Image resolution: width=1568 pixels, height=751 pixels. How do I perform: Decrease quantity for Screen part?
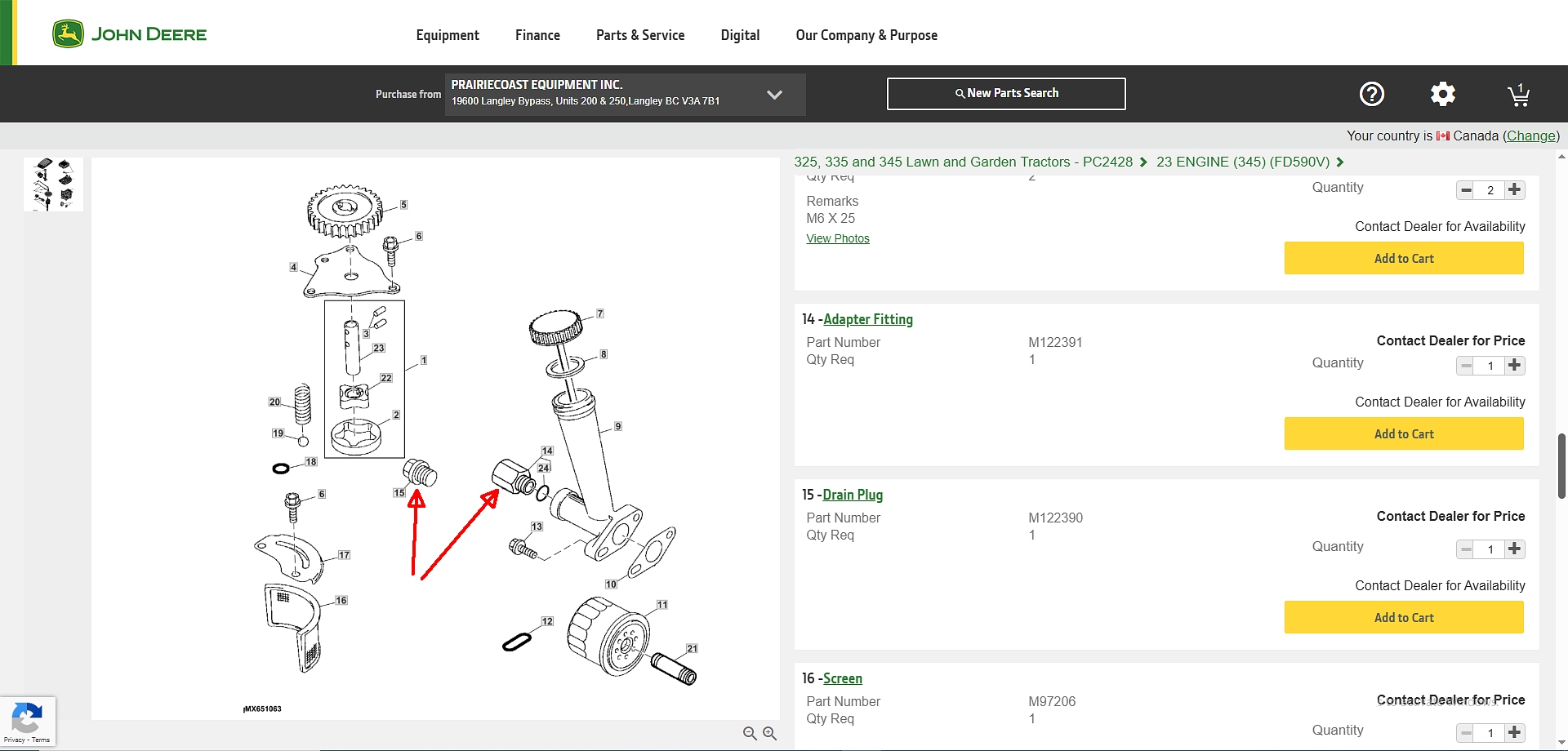(1466, 732)
